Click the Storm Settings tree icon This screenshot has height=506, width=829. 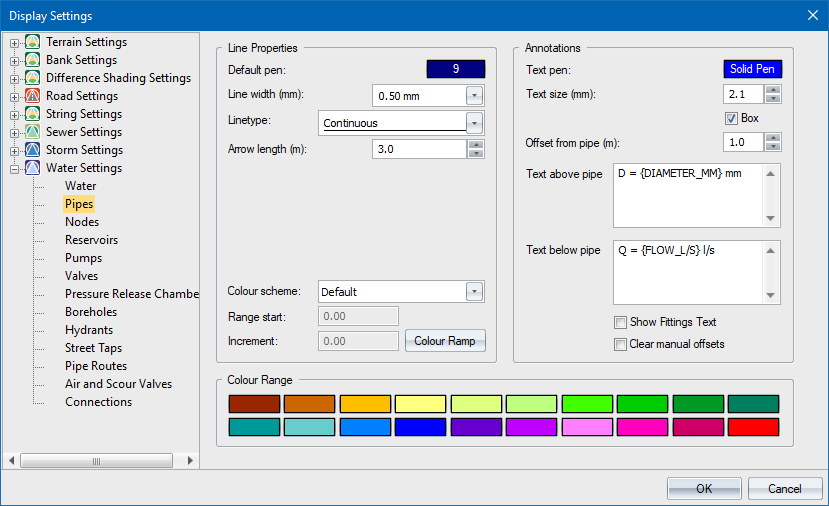33,150
